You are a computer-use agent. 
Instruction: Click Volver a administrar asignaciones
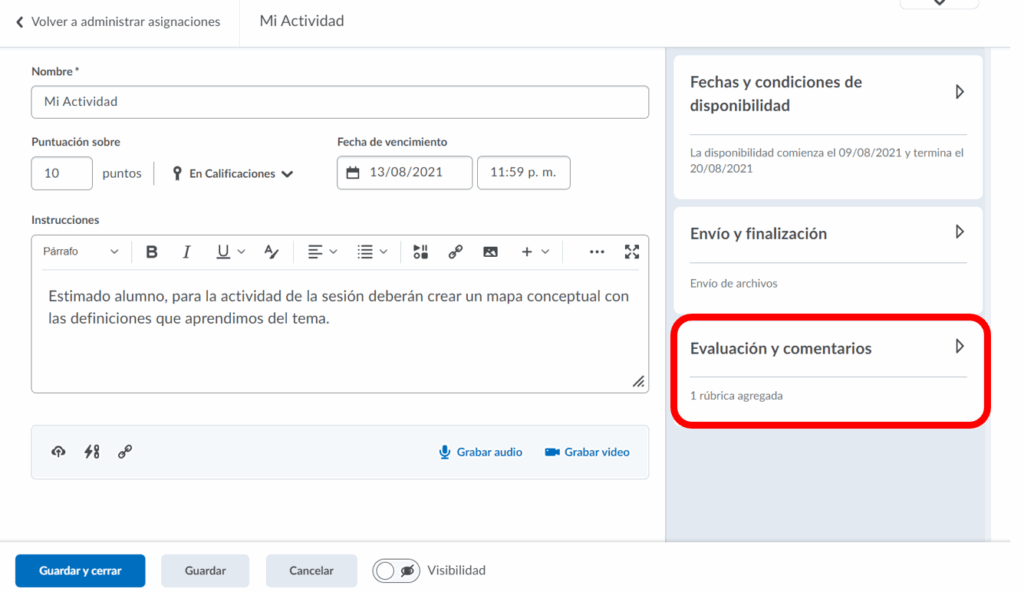click(118, 21)
